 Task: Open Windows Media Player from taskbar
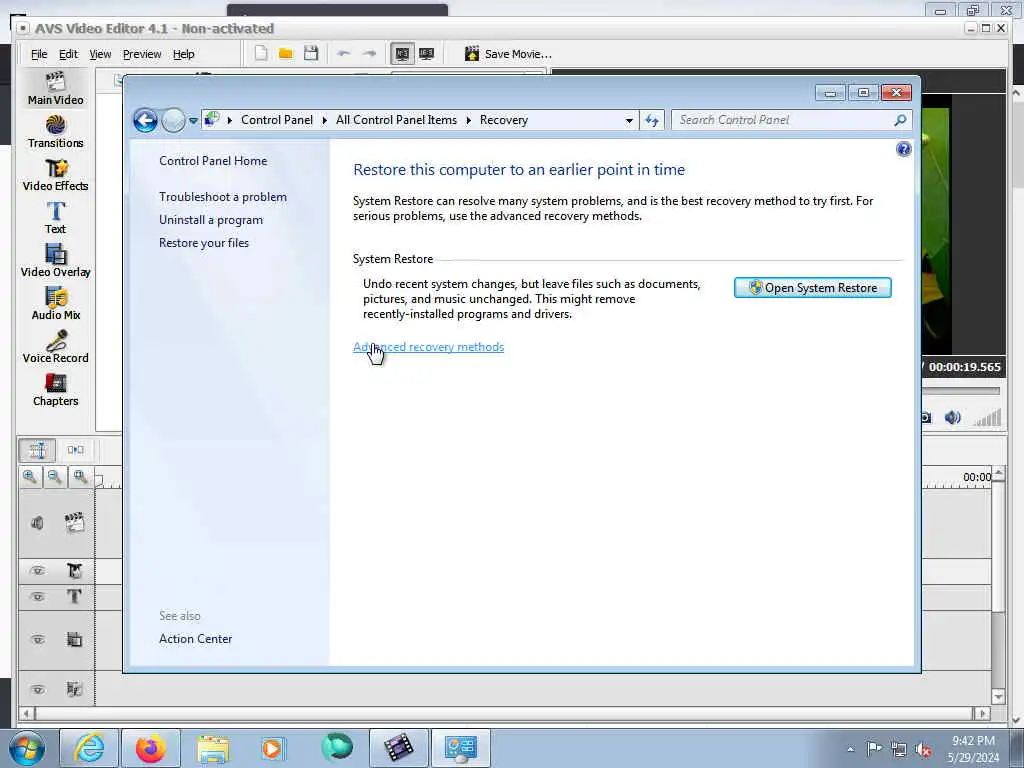pyautogui.click(x=272, y=748)
